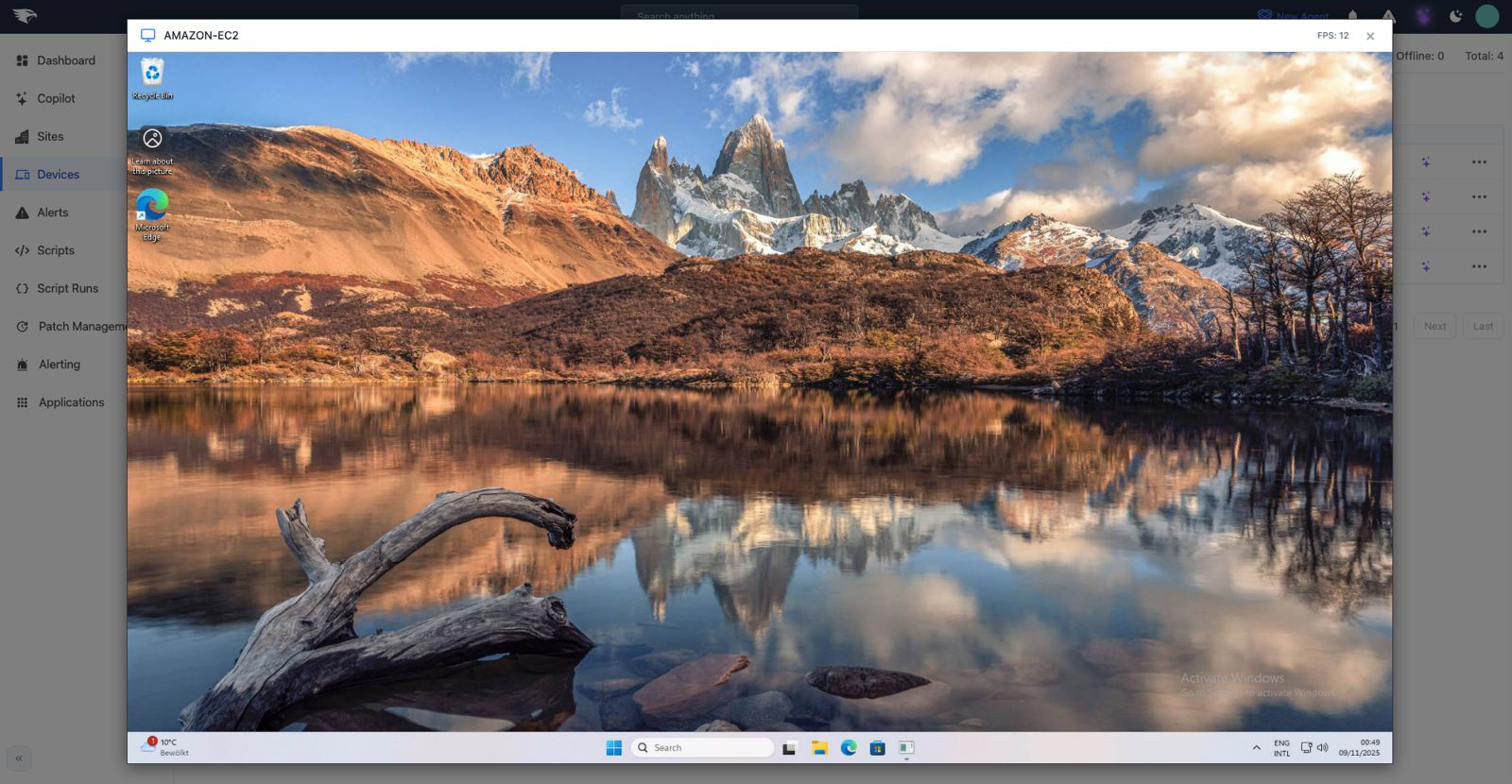This screenshot has width=1512, height=784.
Task: Close the AMAZON-EC2 remote desktop window
Action: 1369,37
